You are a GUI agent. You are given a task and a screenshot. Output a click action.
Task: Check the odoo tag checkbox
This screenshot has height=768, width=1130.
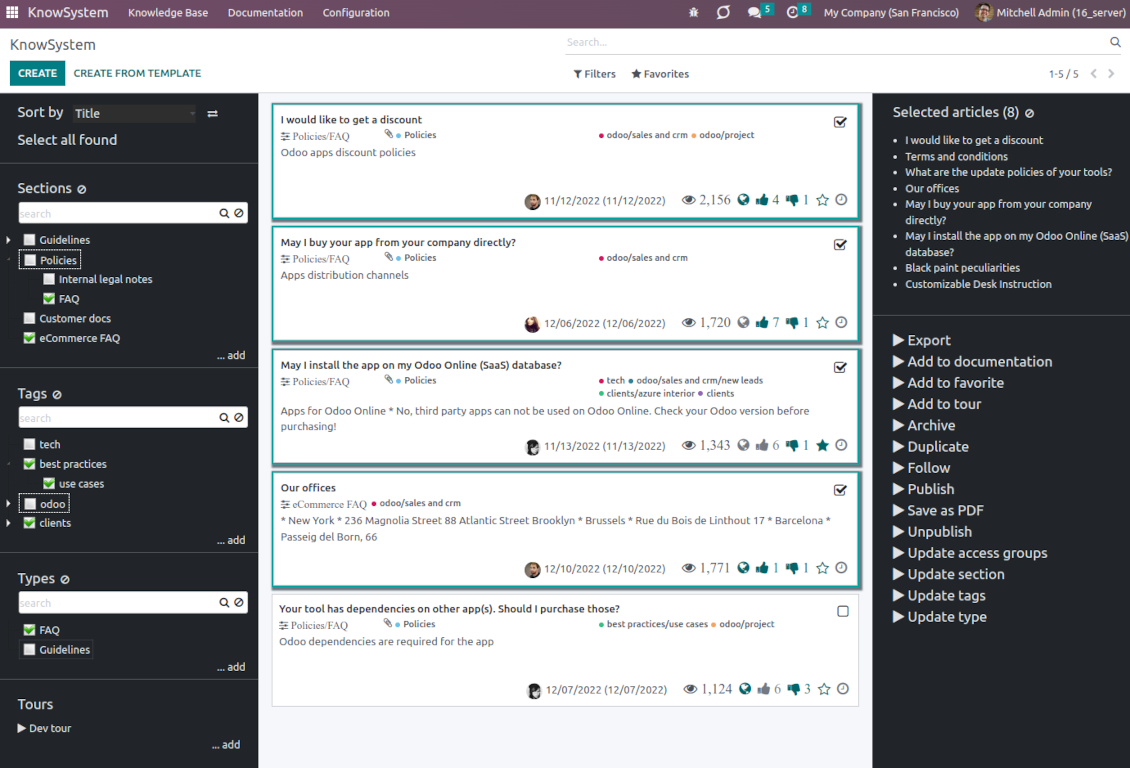[x=30, y=504]
